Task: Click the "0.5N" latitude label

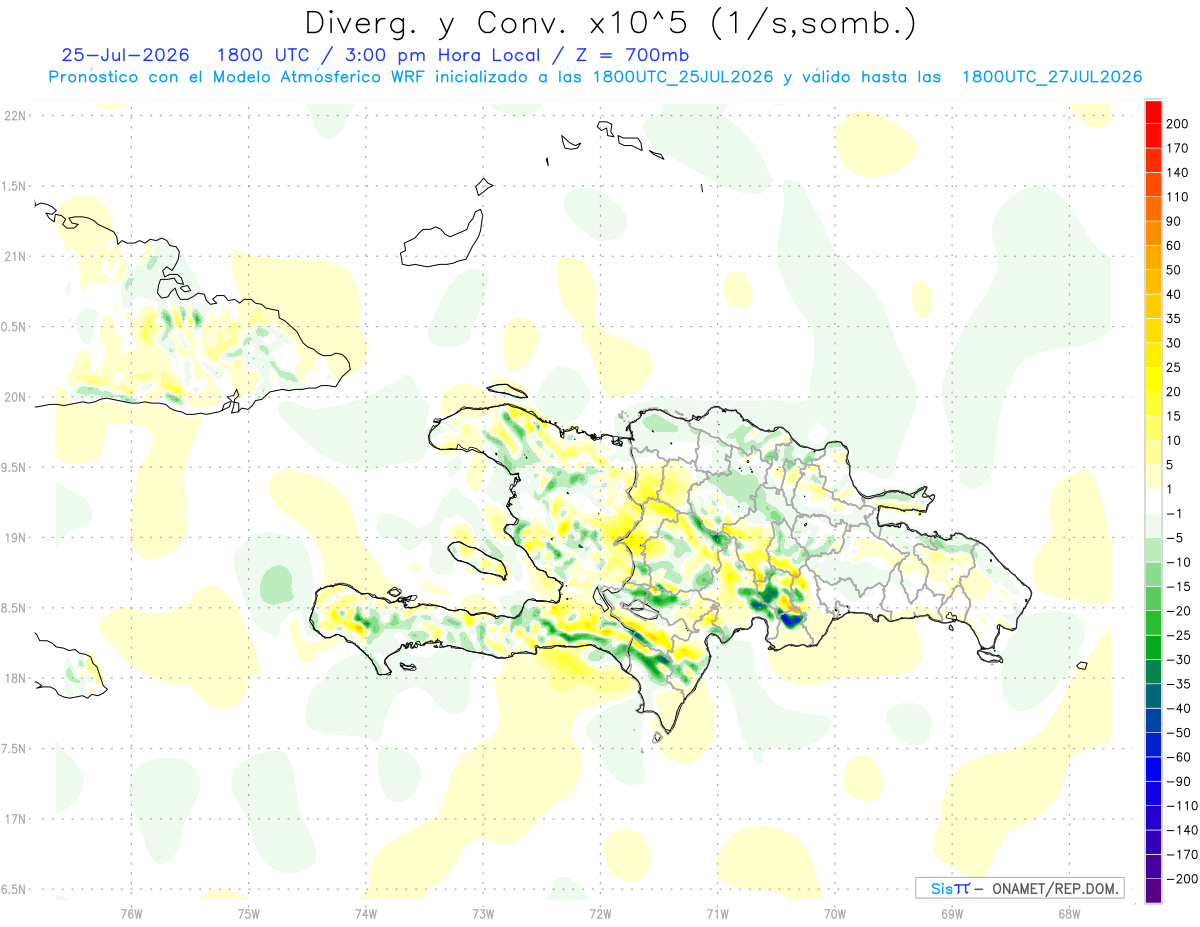Action: coord(13,327)
